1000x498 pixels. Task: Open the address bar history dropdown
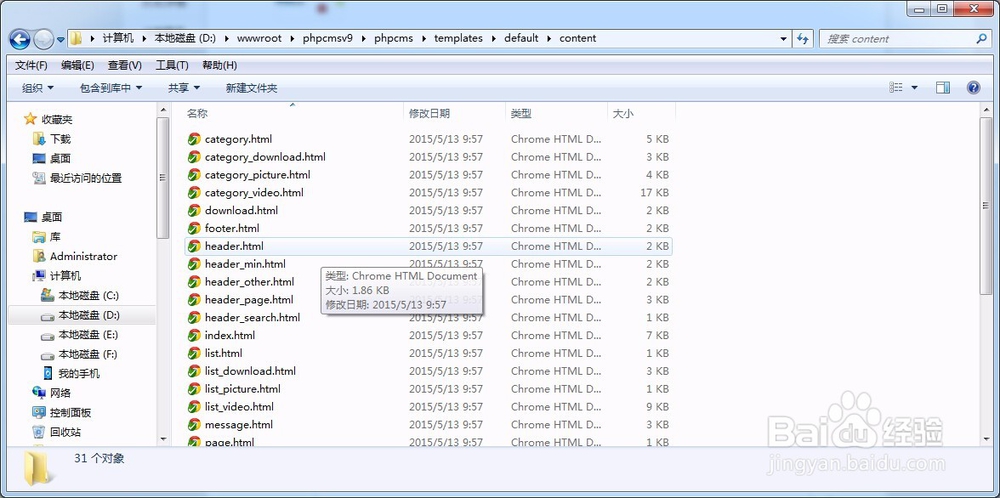coord(784,39)
